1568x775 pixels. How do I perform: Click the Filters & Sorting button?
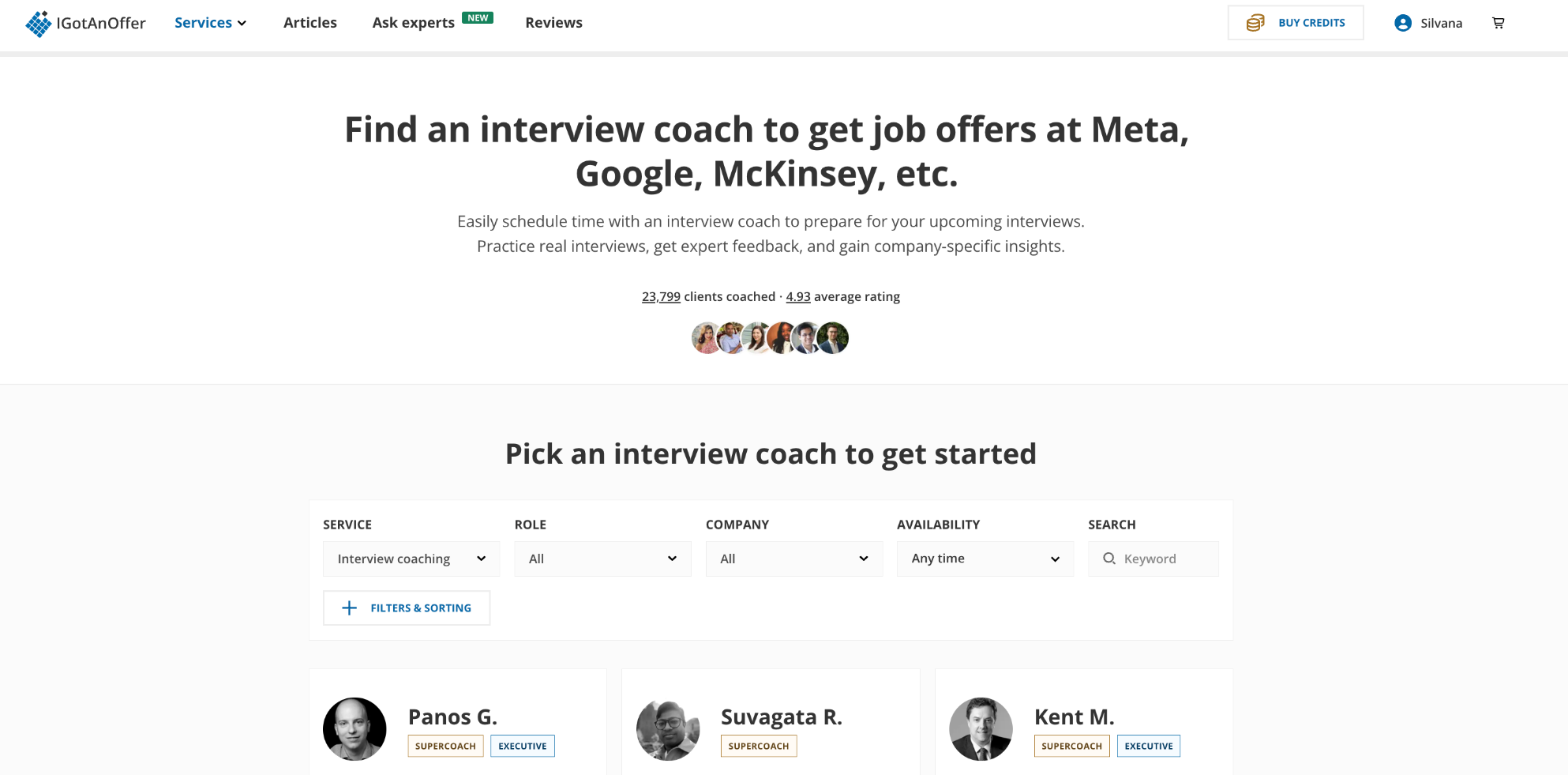407,608
